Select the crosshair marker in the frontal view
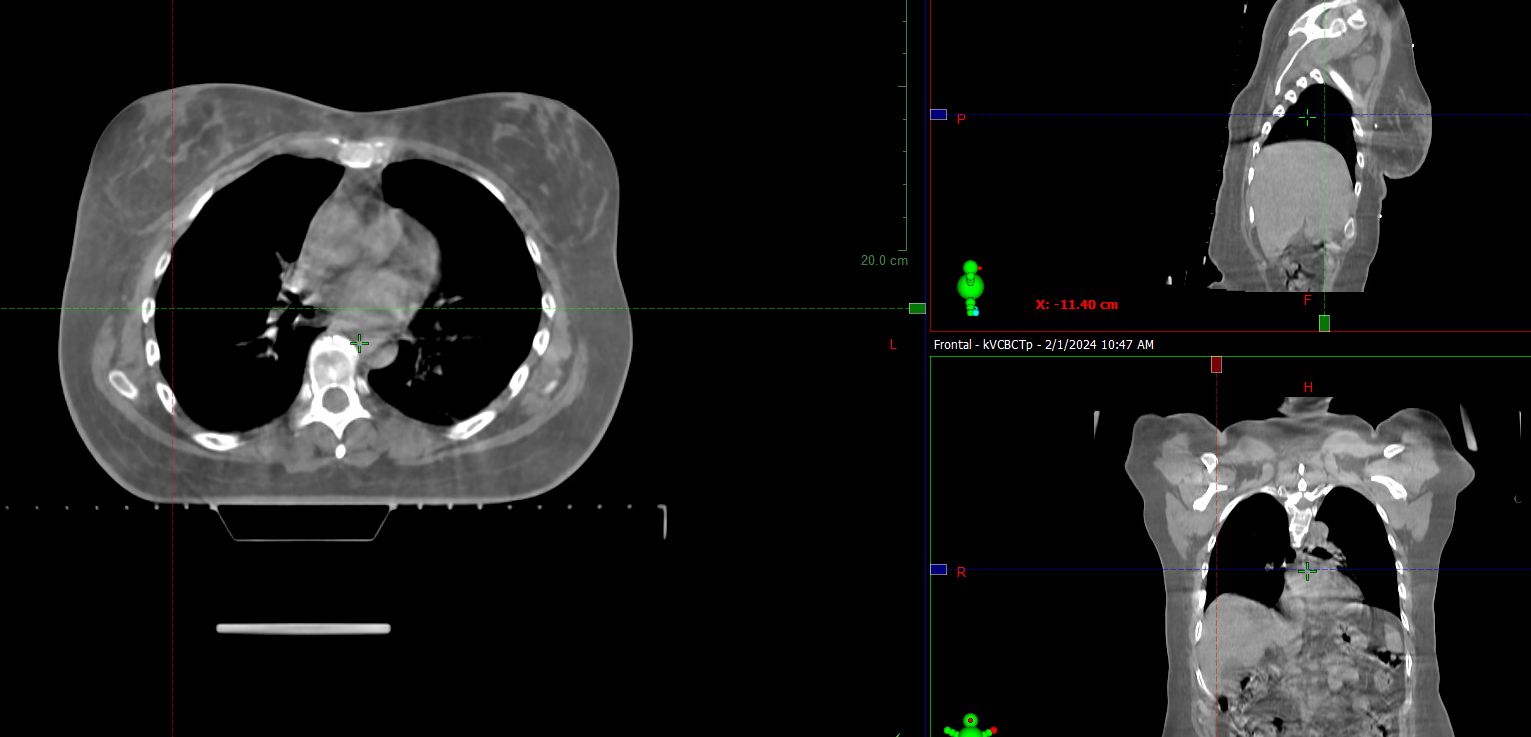 coord(1307,570)
